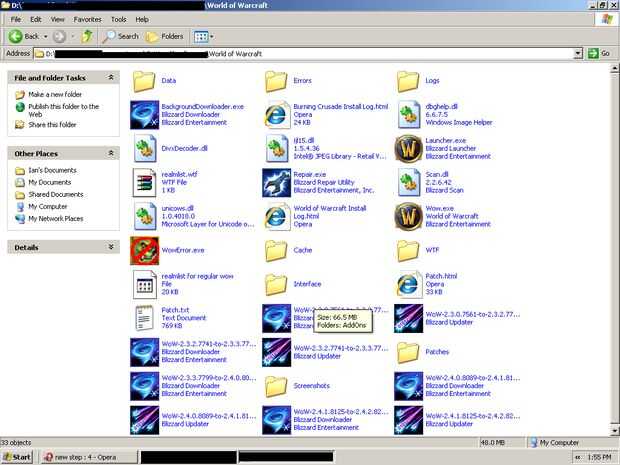Click Share this folder link
Screen dimensions: 620x465
coord(52,125)
